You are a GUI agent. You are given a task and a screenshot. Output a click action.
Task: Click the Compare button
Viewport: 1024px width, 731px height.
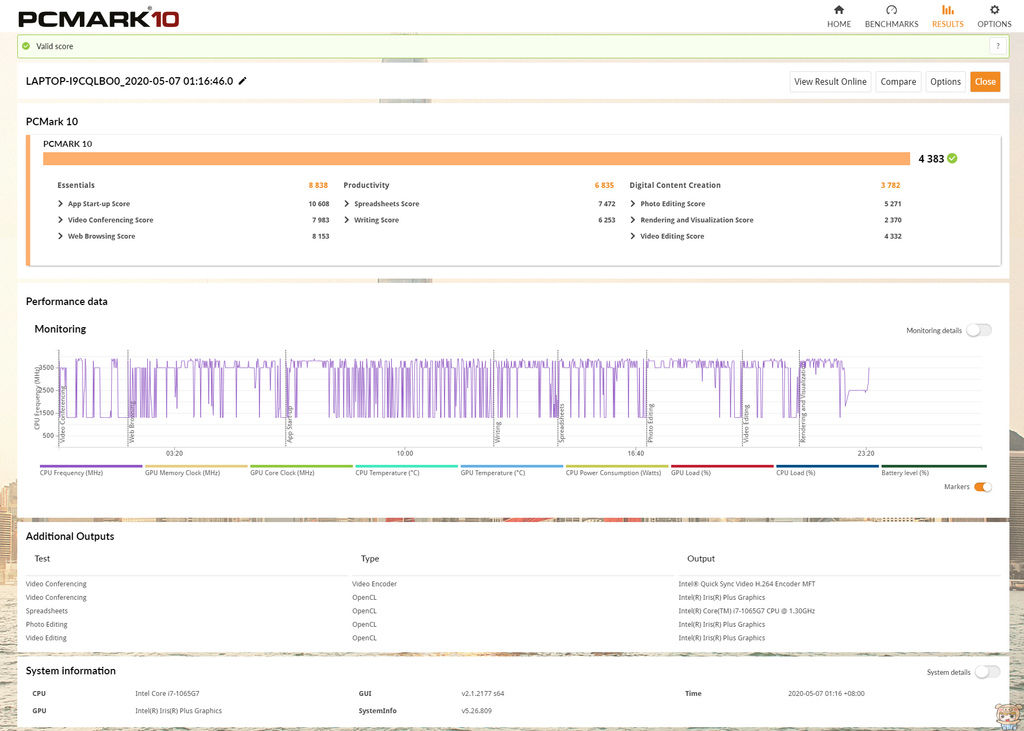[x=898, y=82]
